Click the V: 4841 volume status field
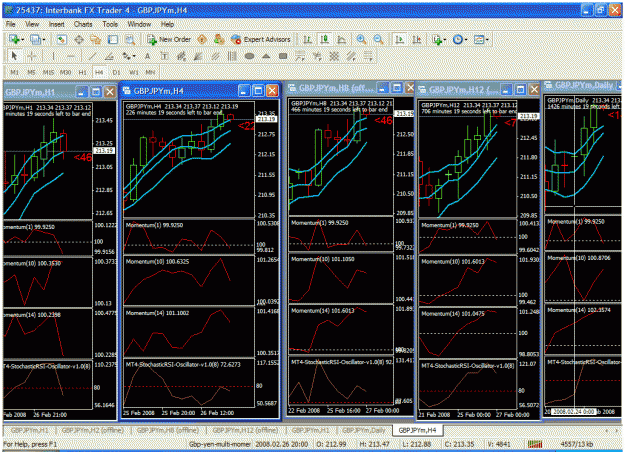Screen dimensions: 625x452 click(498, 444)
